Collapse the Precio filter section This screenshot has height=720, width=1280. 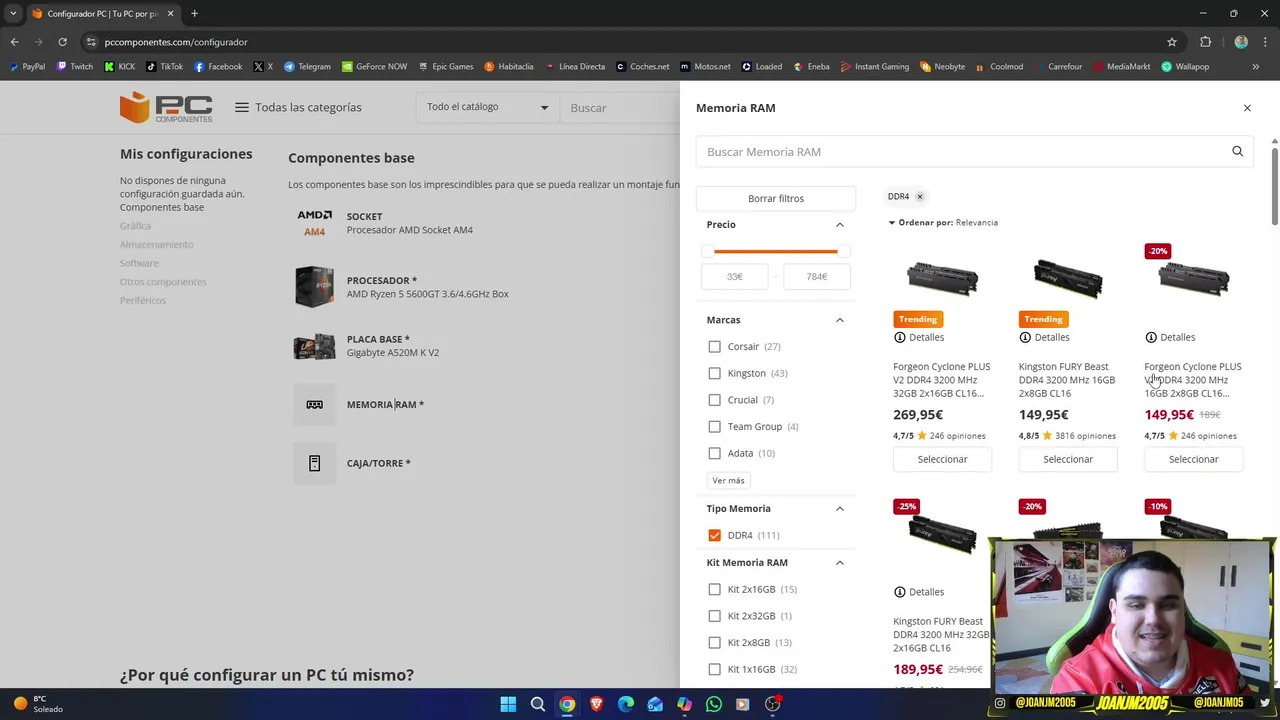pos(840,225)
